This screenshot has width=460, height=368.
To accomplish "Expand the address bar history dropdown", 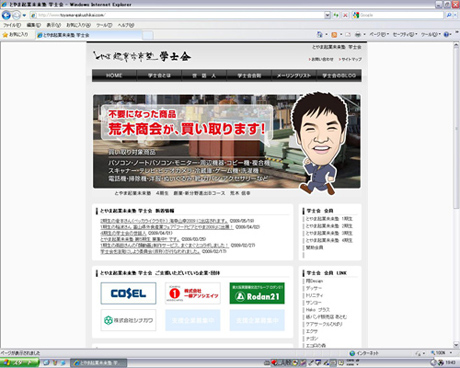I will click(327, 15).
